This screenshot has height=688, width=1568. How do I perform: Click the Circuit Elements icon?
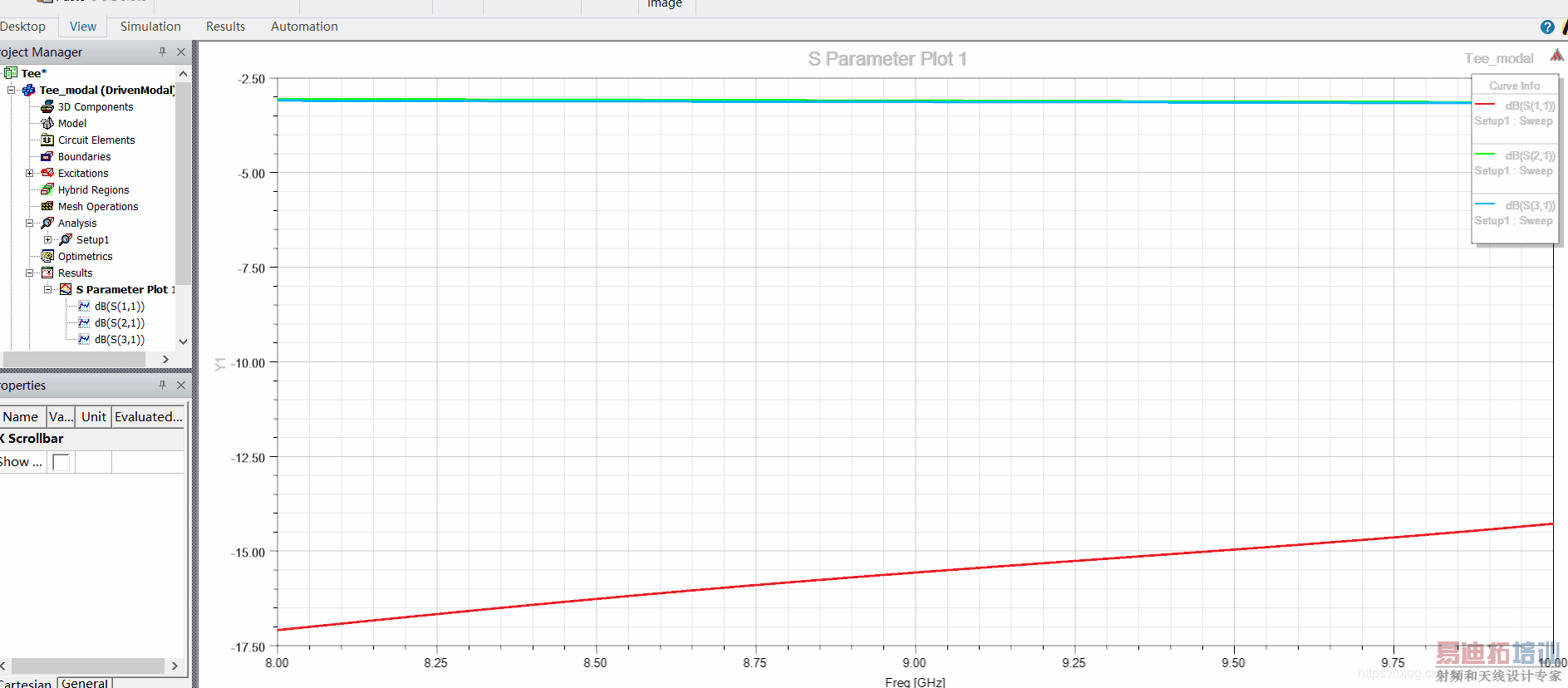47,140
